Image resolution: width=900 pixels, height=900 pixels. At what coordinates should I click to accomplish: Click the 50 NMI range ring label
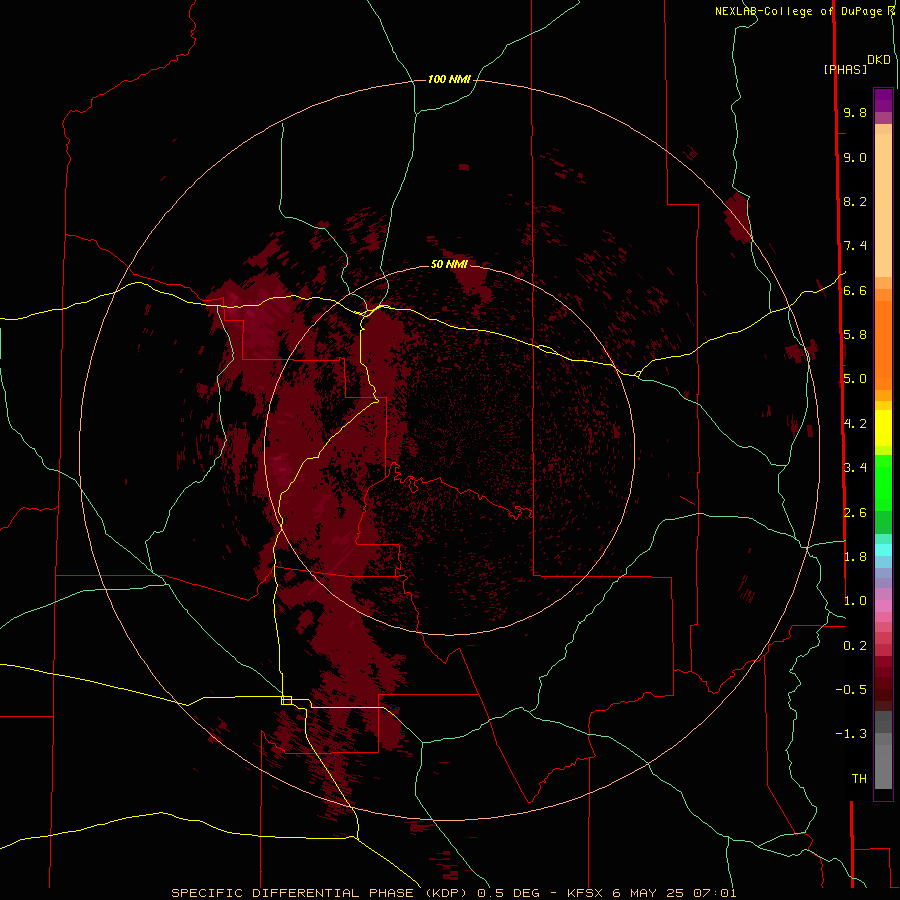pos(449,264)
